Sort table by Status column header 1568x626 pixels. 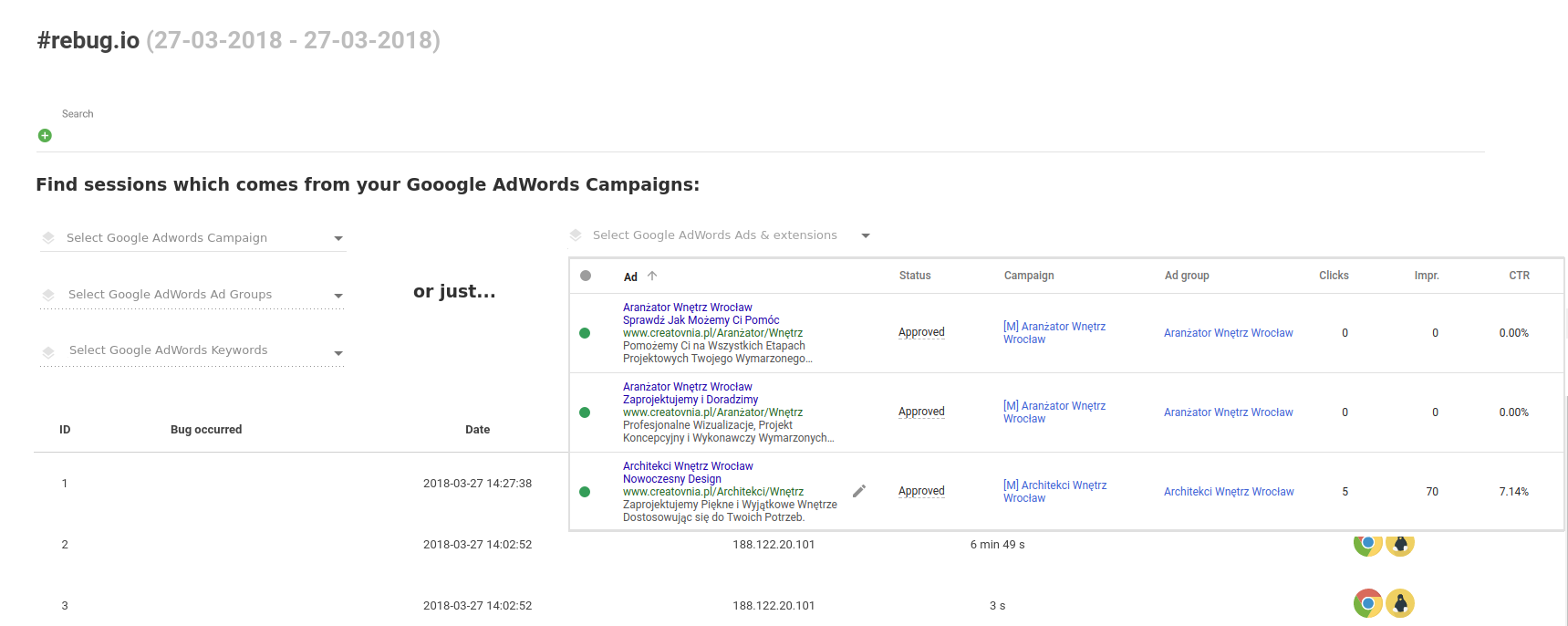[x=915, y=276]
